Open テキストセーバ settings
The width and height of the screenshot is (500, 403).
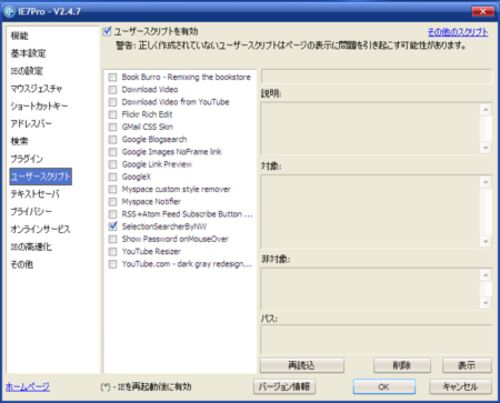click(35, 194)
